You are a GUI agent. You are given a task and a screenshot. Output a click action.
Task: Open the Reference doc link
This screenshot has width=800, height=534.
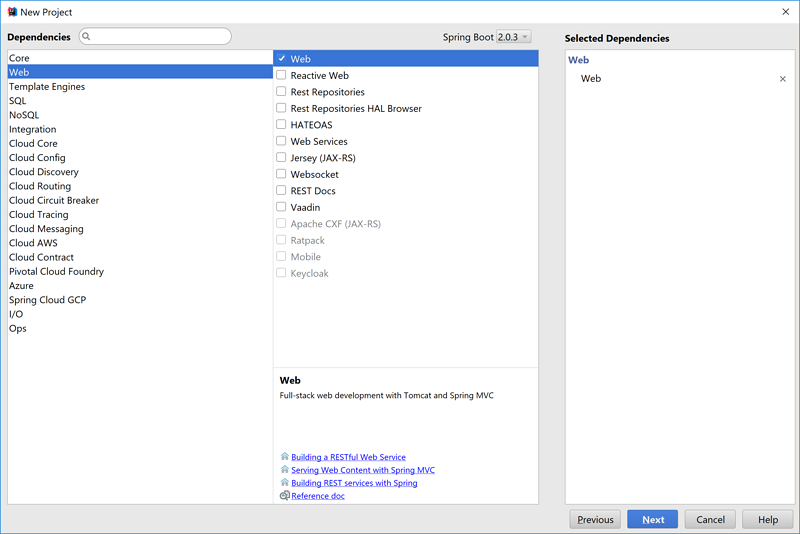coord(318,496)
